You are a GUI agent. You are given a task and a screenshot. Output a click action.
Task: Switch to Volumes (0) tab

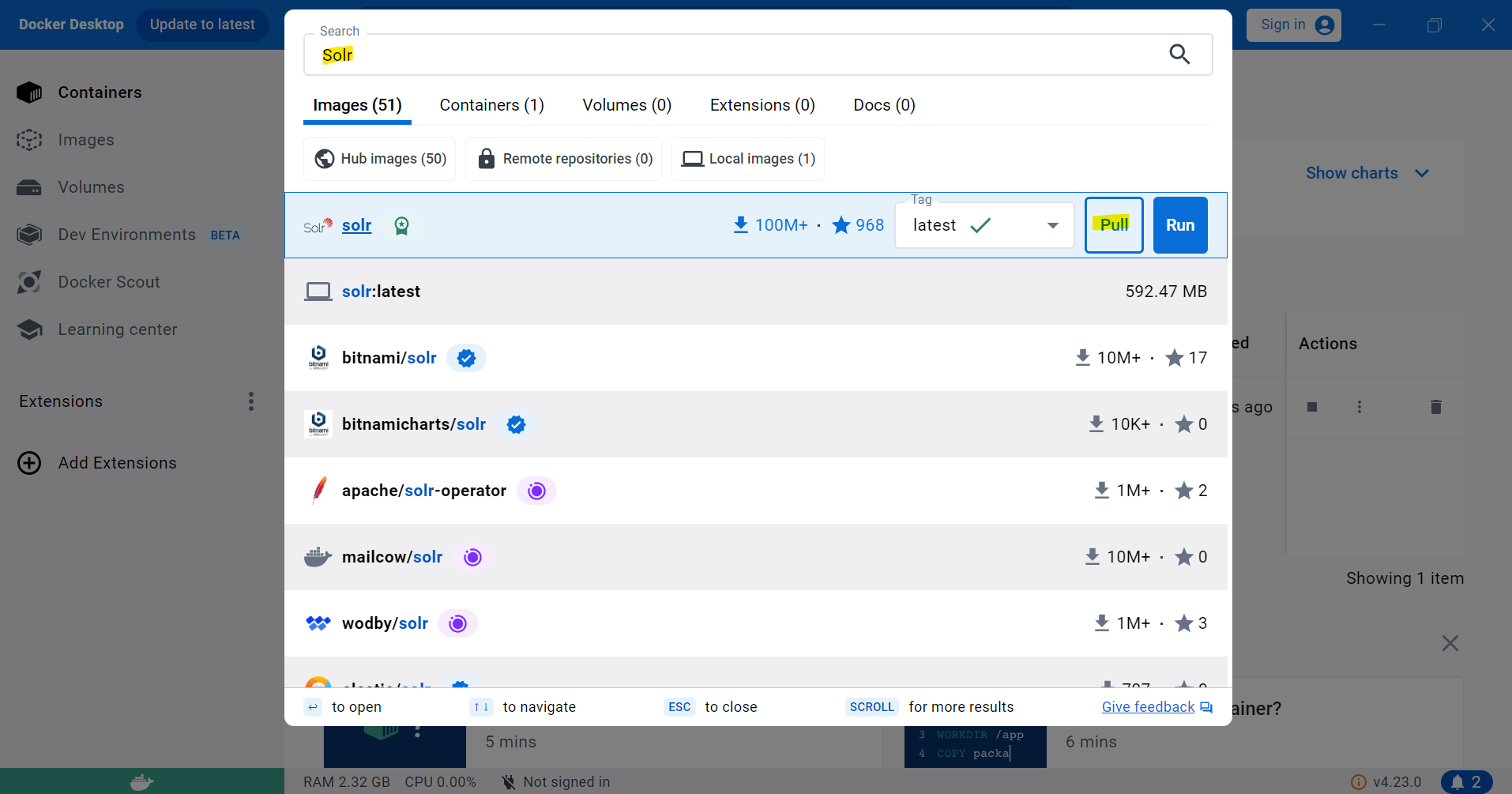(x=626, y=105)
